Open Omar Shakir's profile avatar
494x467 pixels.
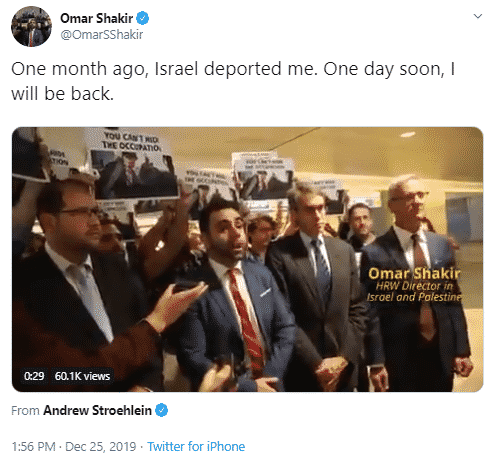(31, 26)
